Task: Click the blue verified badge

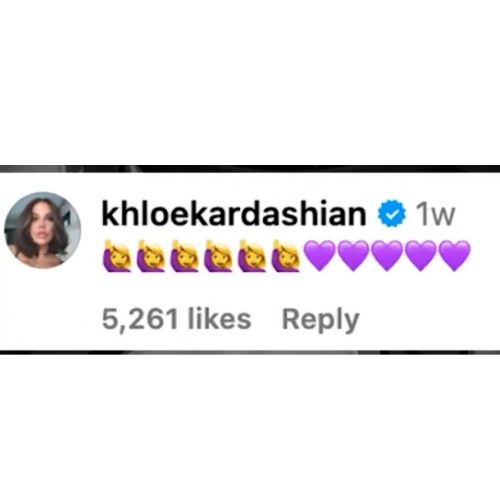Action: coord(392,214)
